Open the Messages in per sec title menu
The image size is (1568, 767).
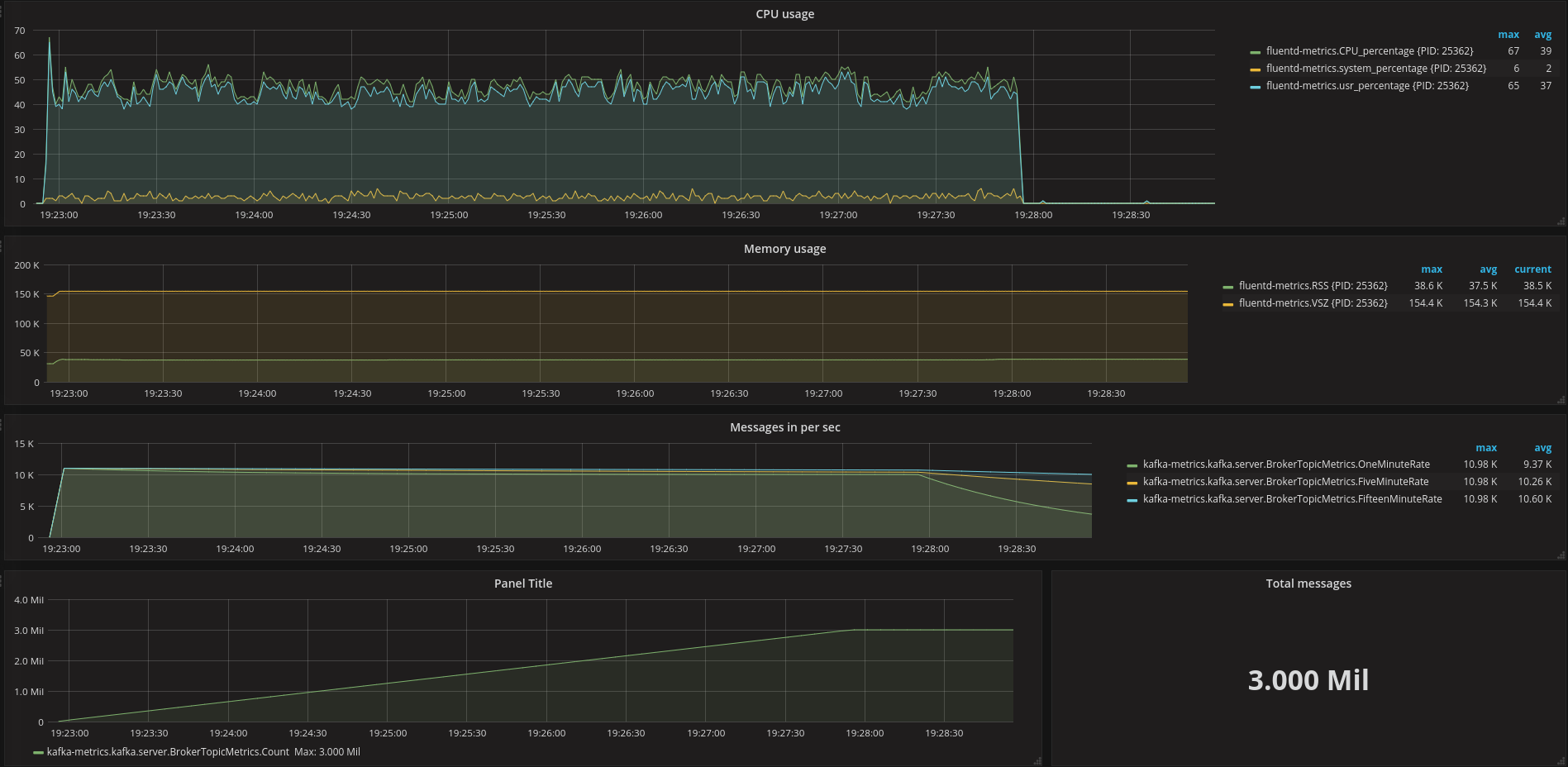(x=784, y=427)
